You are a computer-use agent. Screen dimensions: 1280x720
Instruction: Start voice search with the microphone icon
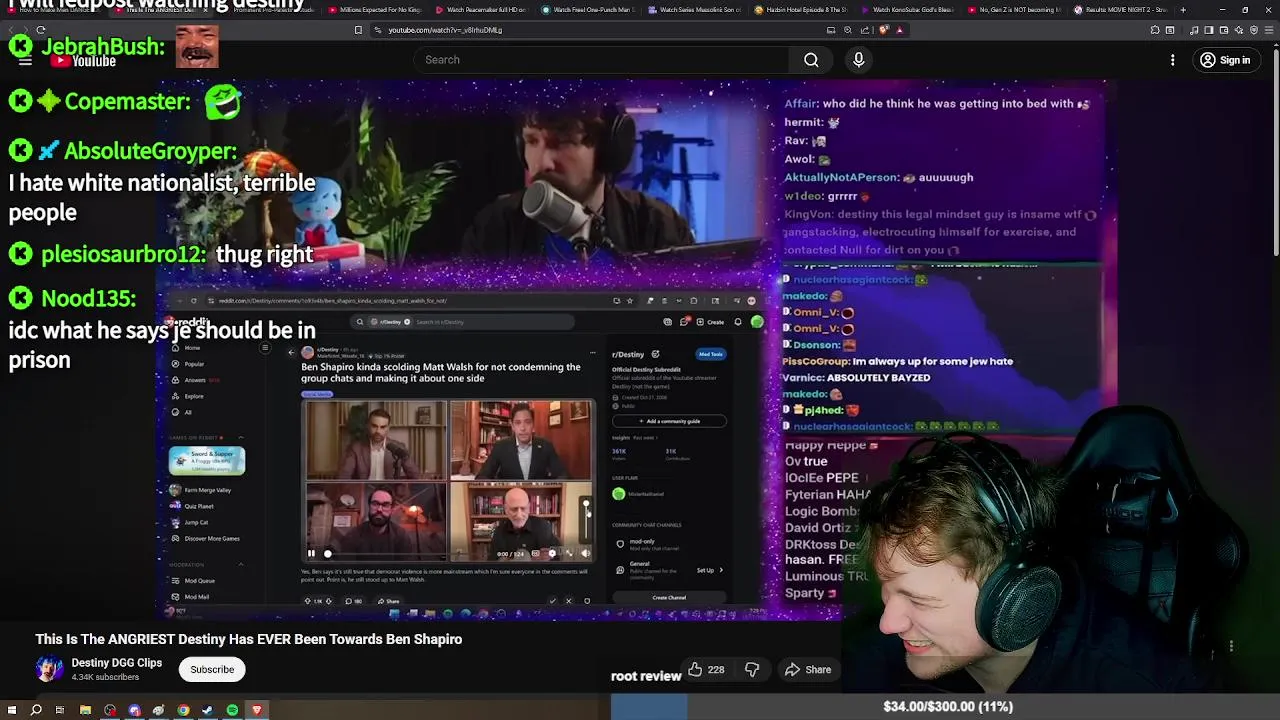(x=858, y=60)
